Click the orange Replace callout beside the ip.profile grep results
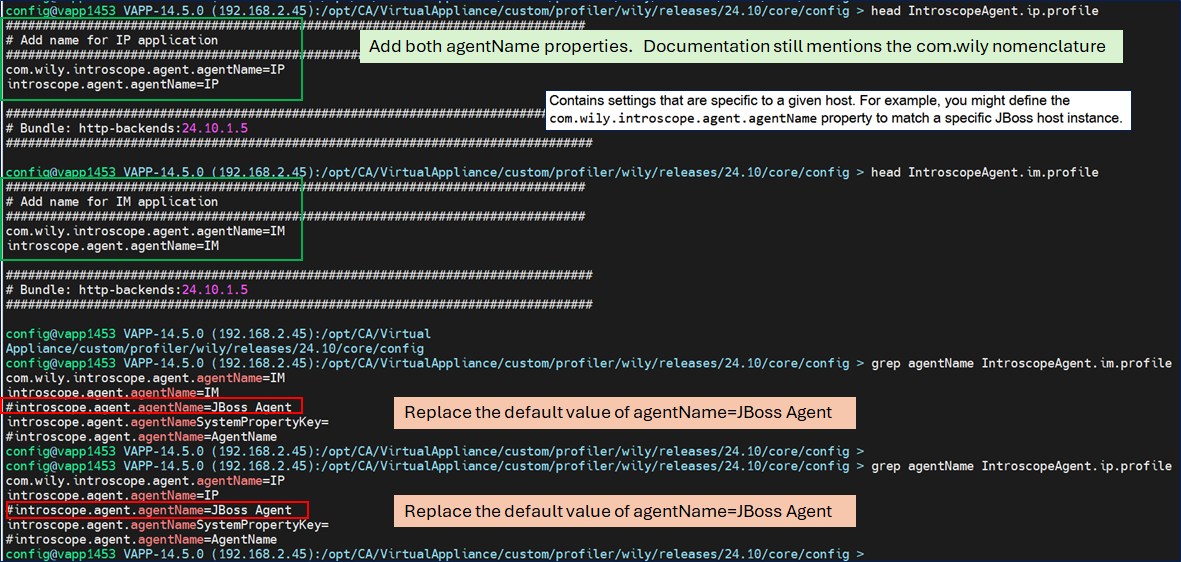Viewport: 1181px width, 562px height. 625,511
